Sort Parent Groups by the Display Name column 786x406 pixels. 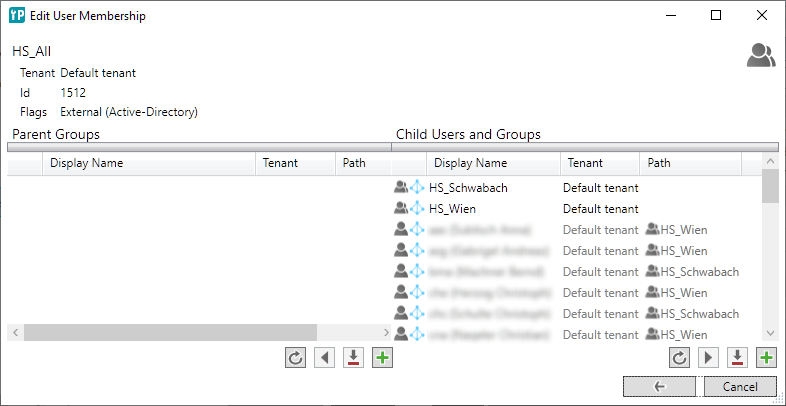(x=149, y=163)
